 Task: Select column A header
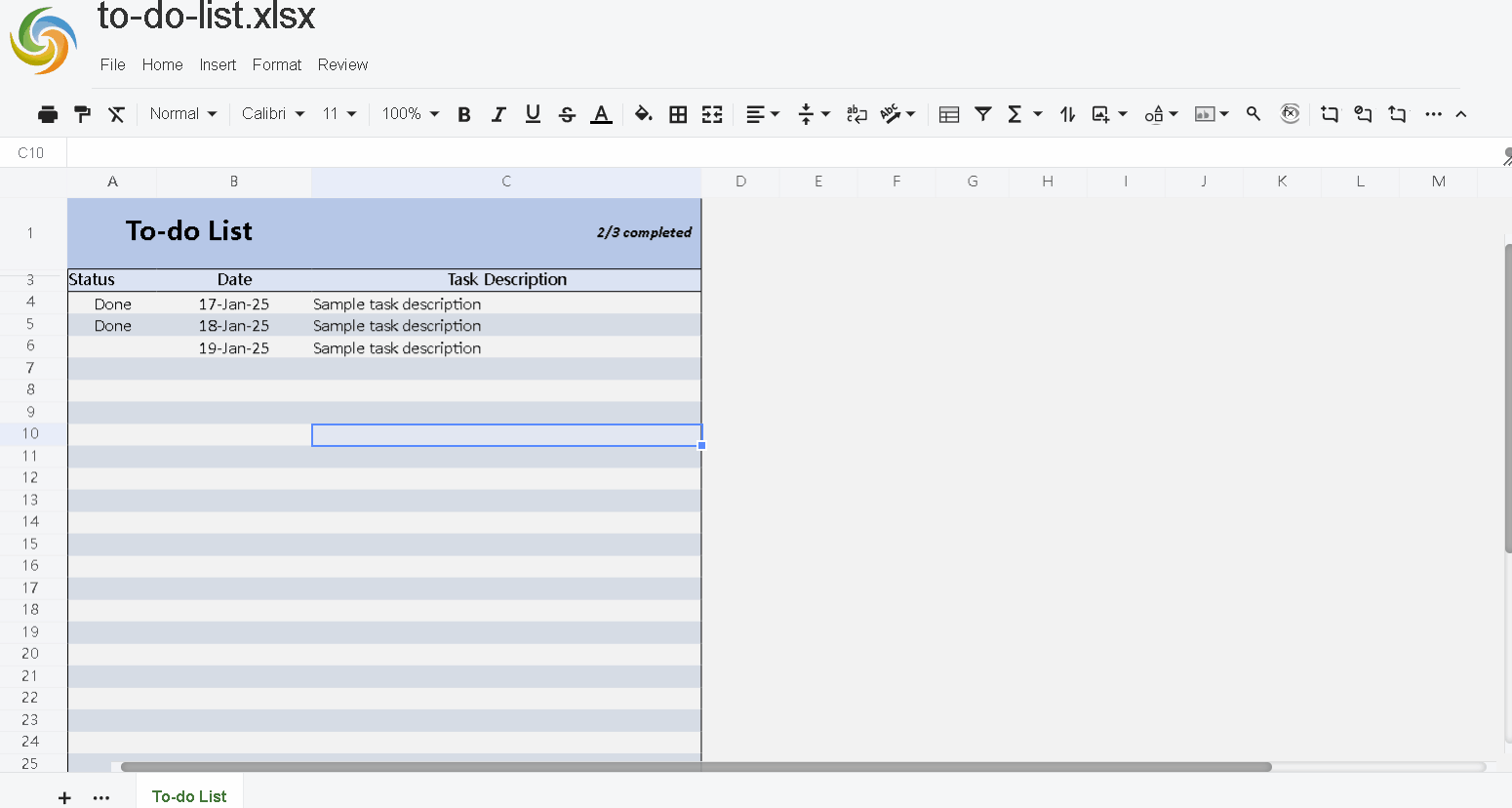pos(112,182)
